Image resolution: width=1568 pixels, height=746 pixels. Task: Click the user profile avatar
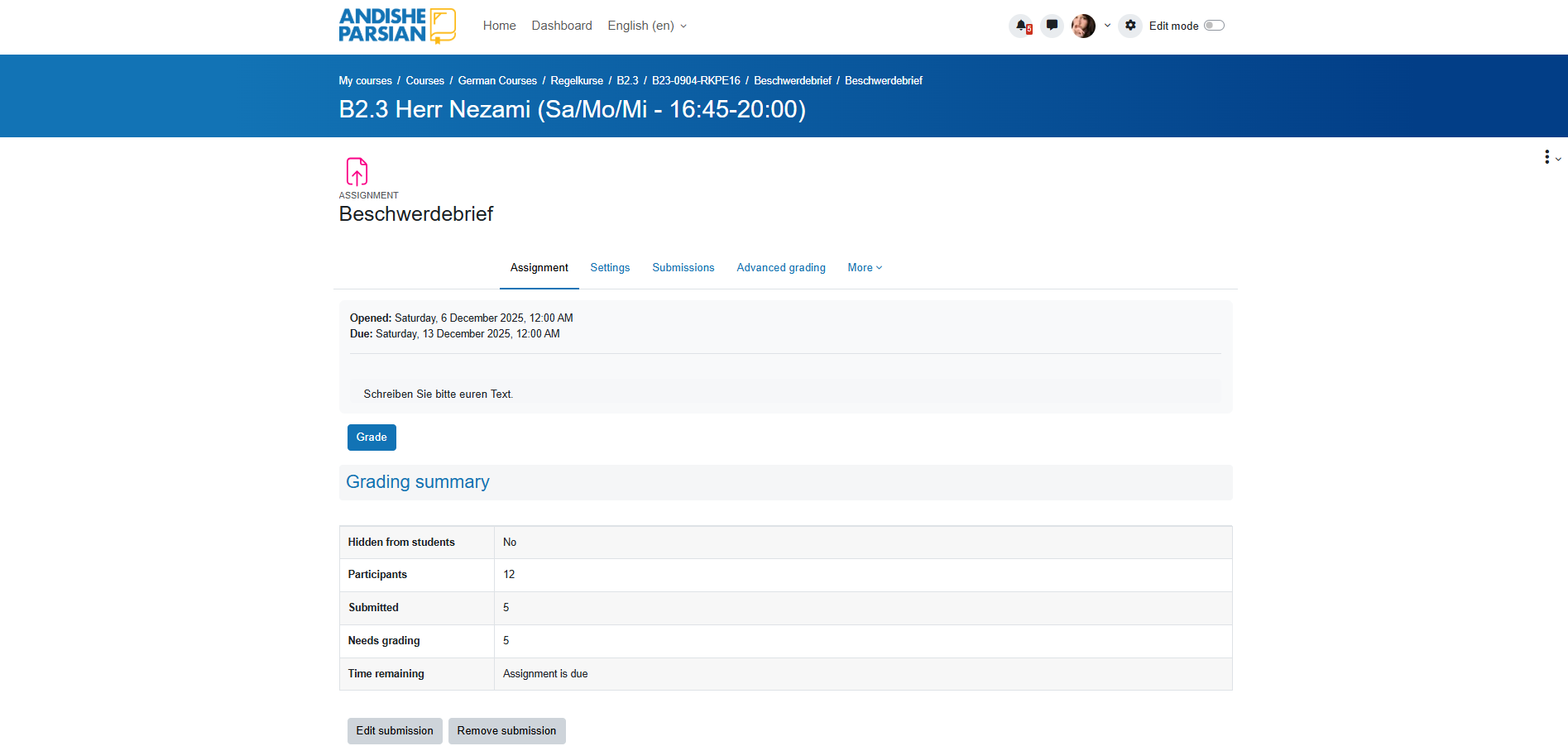[x=1082, y=26]
